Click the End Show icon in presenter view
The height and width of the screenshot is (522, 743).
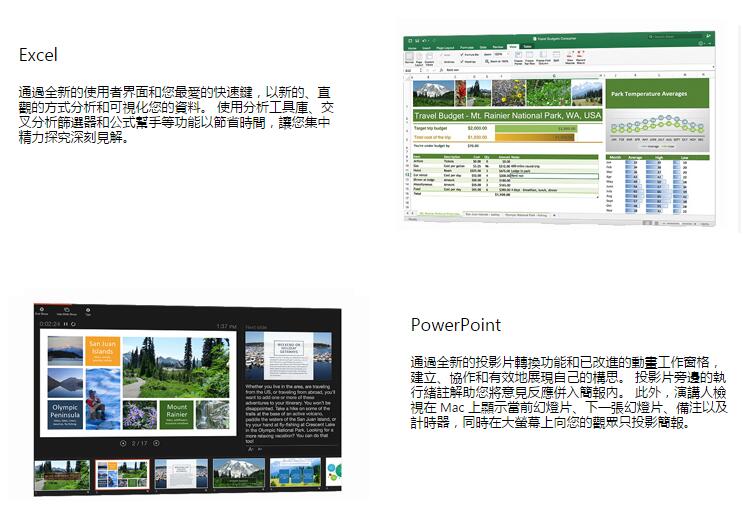[41, 311]
